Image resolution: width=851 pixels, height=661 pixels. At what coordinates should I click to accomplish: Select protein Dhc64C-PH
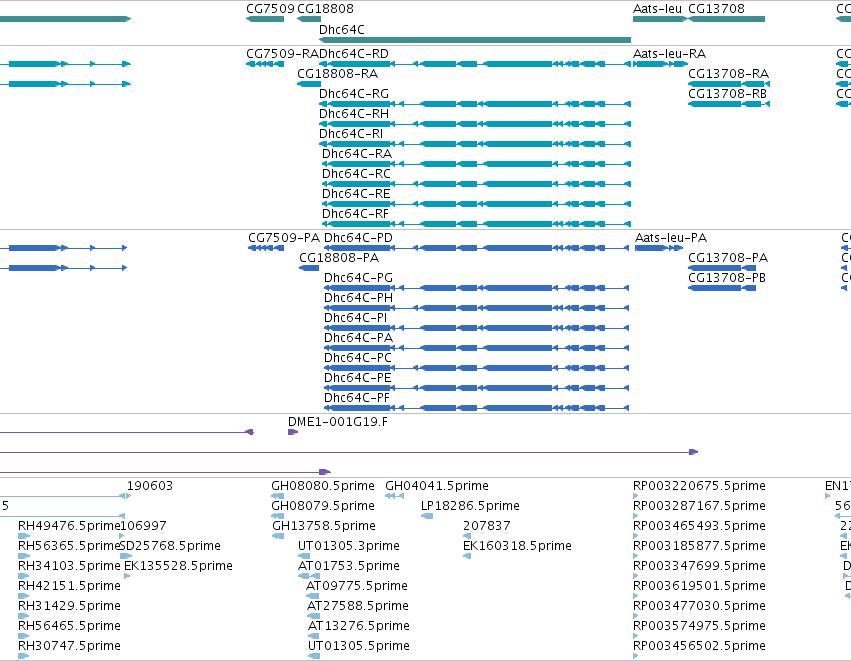point(358,298)
